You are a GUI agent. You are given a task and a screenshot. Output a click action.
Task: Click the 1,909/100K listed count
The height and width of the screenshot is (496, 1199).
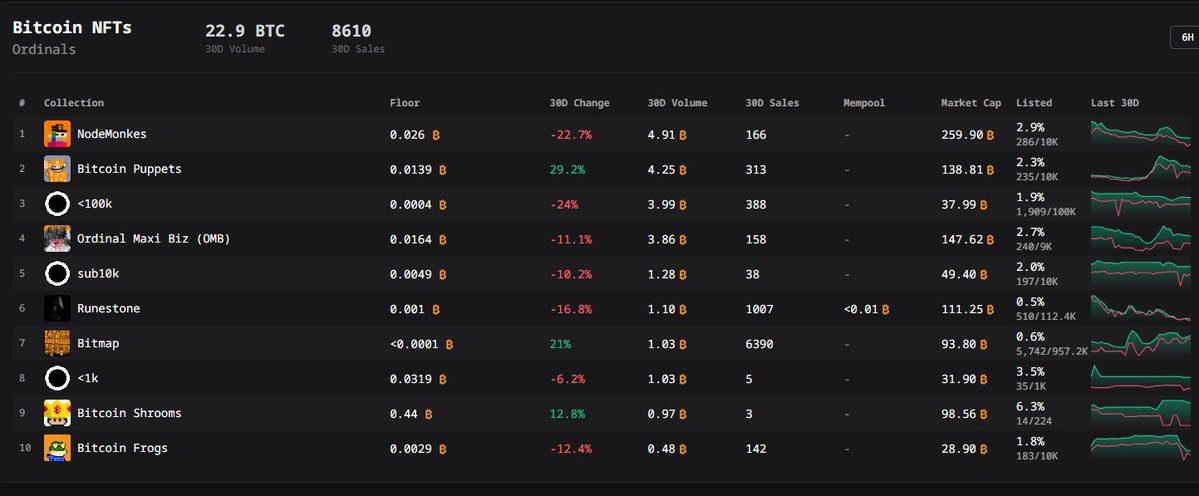point(1045,212)
